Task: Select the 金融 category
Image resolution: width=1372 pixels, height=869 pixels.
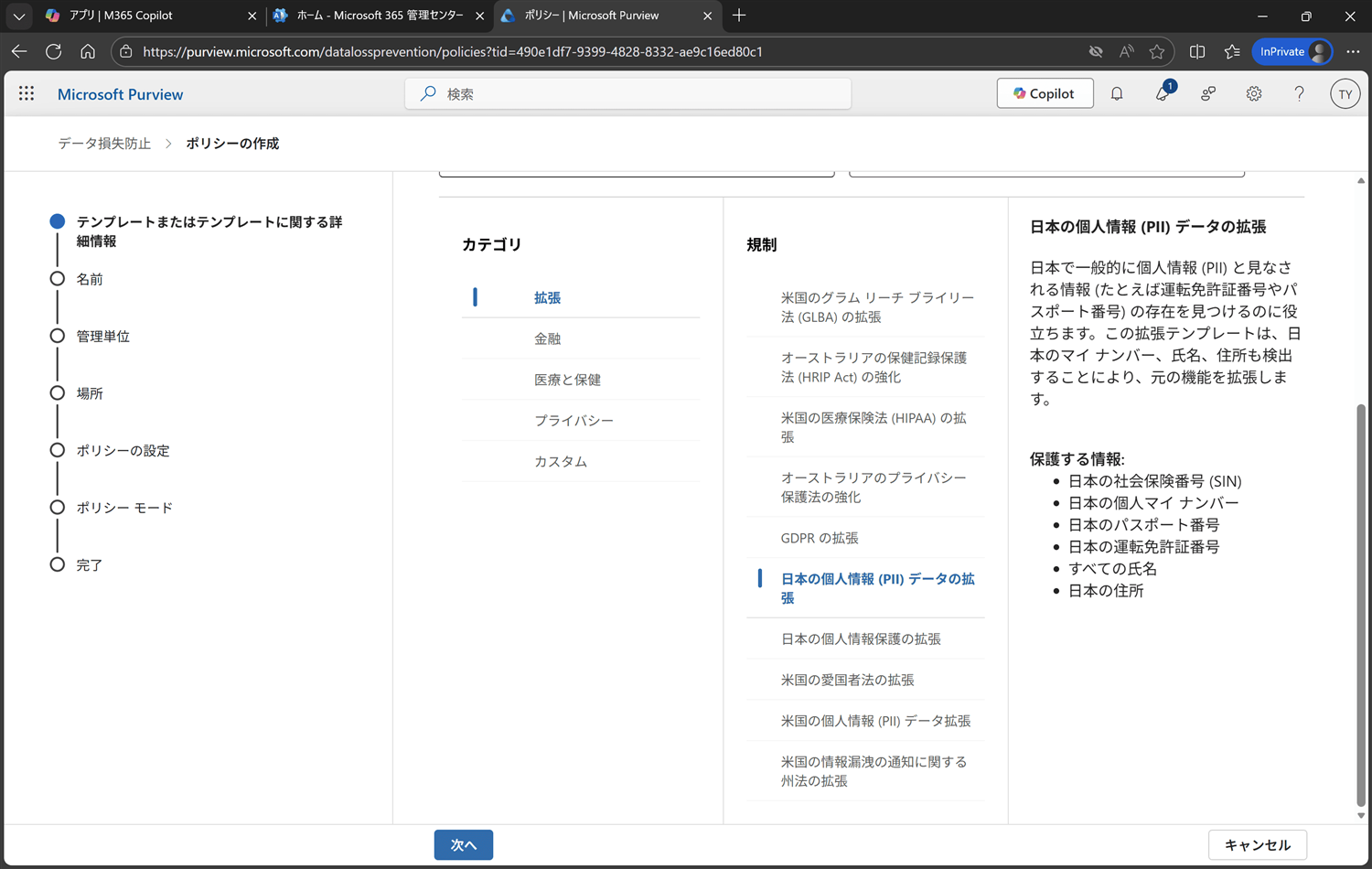Action: pyautogui.click(x=581, y=338)
